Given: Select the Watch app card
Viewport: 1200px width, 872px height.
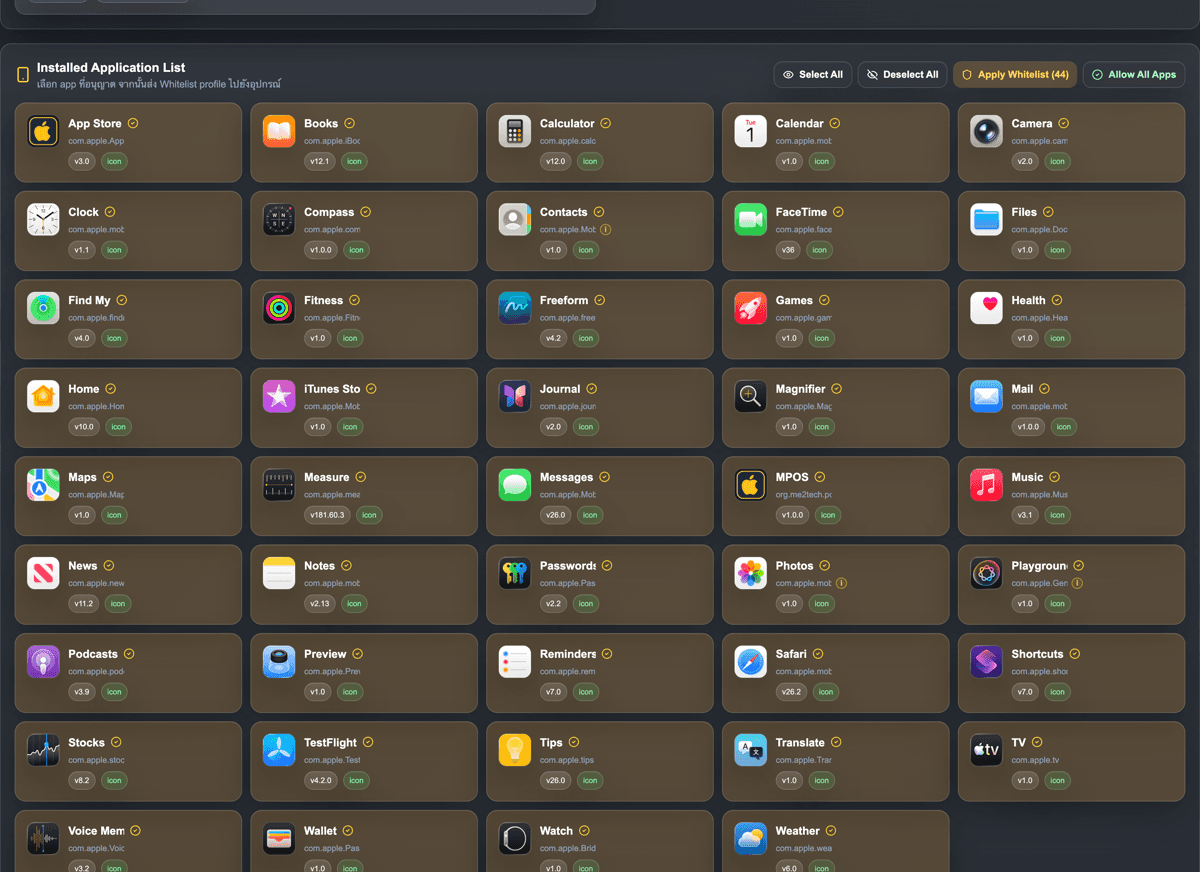Looking at the screenshot, I should [600, 841].
